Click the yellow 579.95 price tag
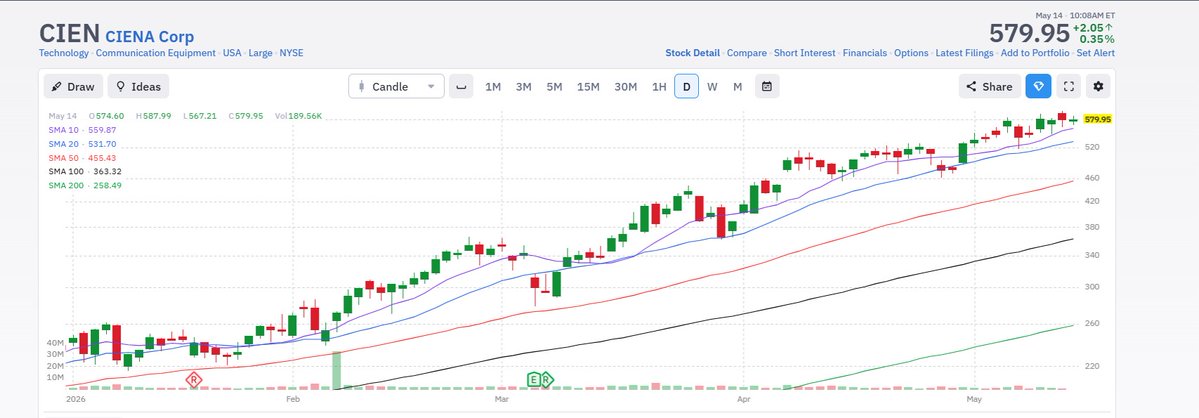This screenshot has height=418, width=1199. pyautogui.click(x=1097, y=119)
